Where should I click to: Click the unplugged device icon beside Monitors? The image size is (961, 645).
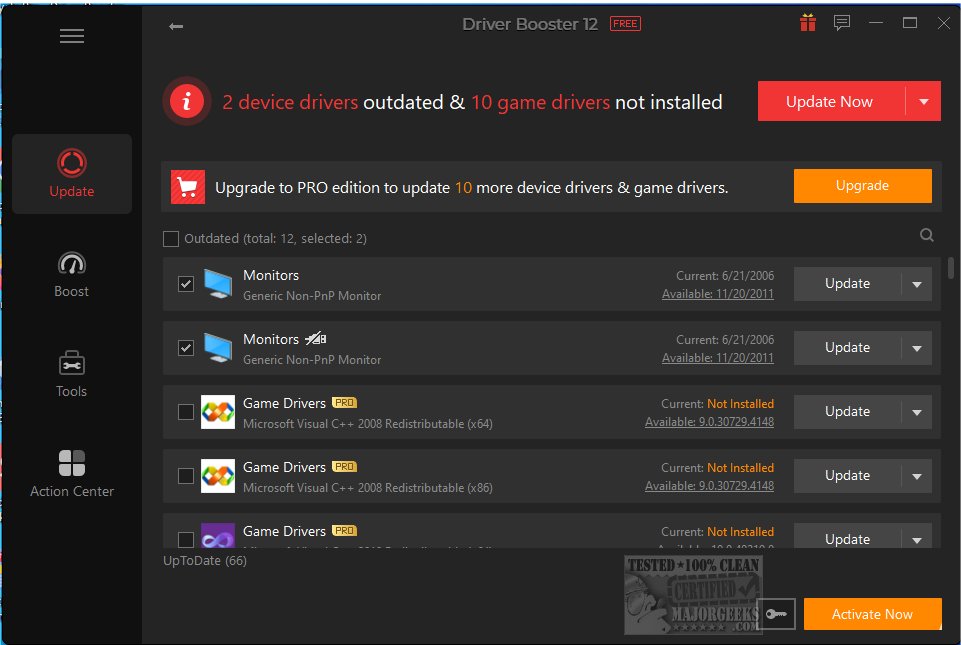(316, 338)
